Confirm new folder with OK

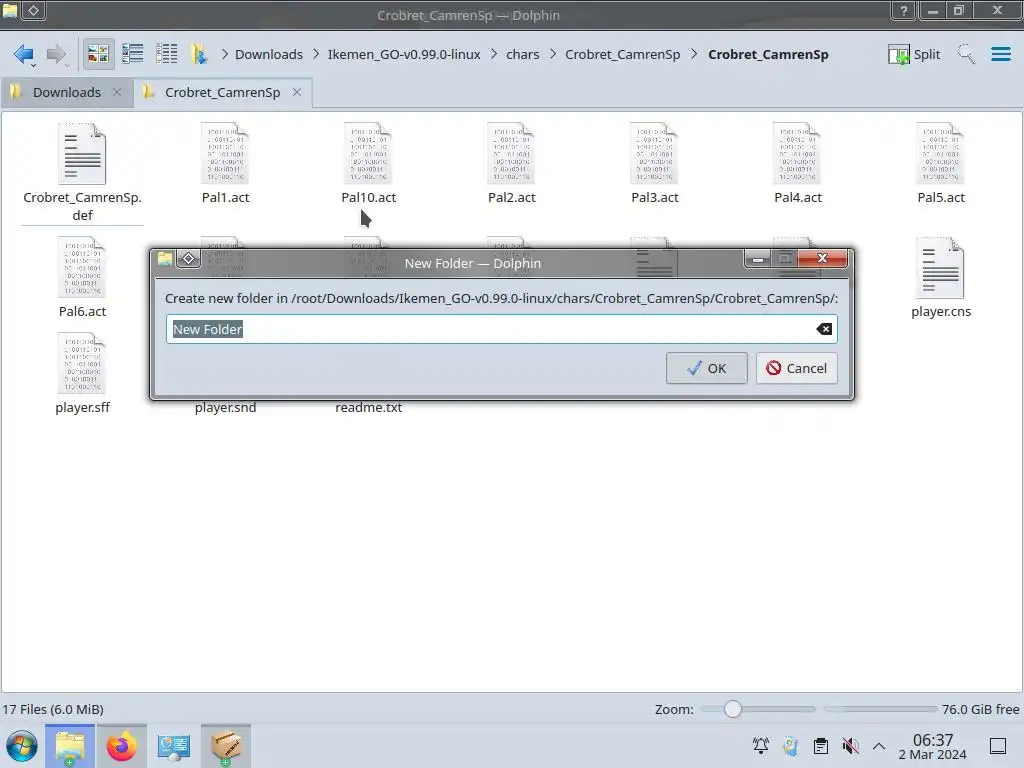(707, 368)
